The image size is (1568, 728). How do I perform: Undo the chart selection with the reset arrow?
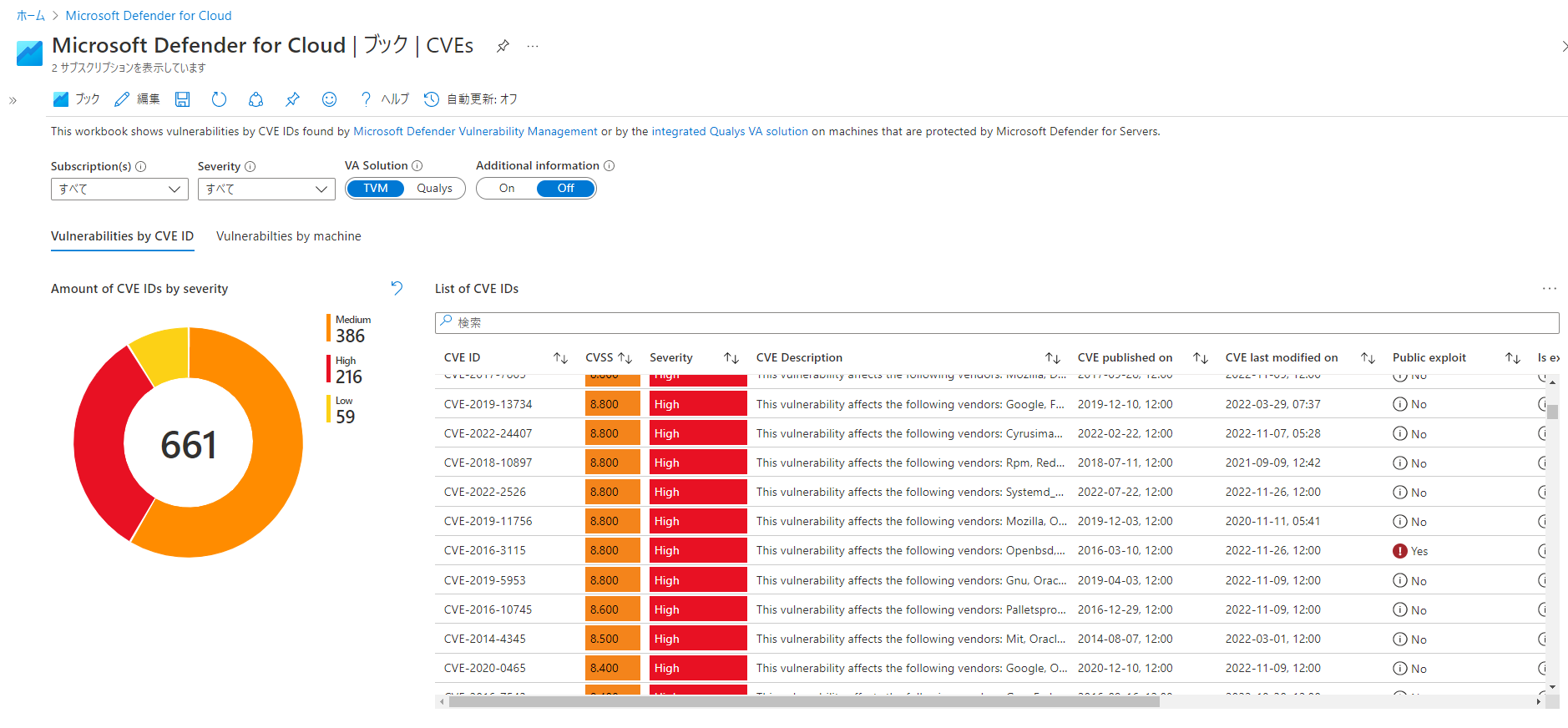click(x=397, y=288)
